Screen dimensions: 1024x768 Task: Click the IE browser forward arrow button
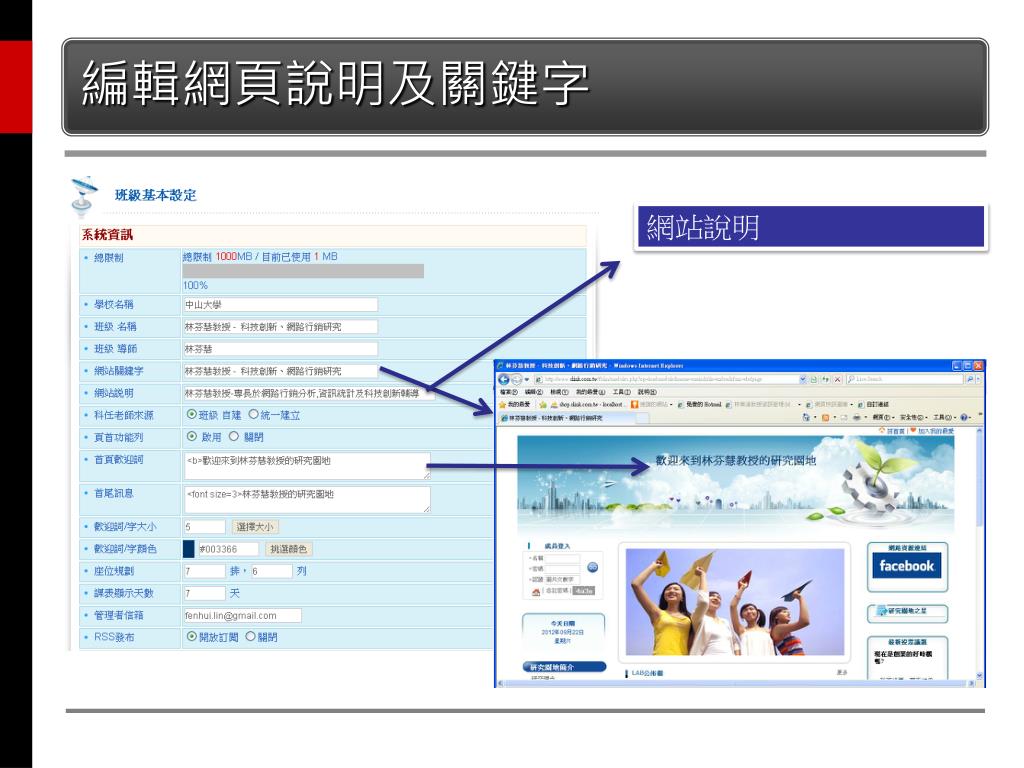(x=517, y=379)
